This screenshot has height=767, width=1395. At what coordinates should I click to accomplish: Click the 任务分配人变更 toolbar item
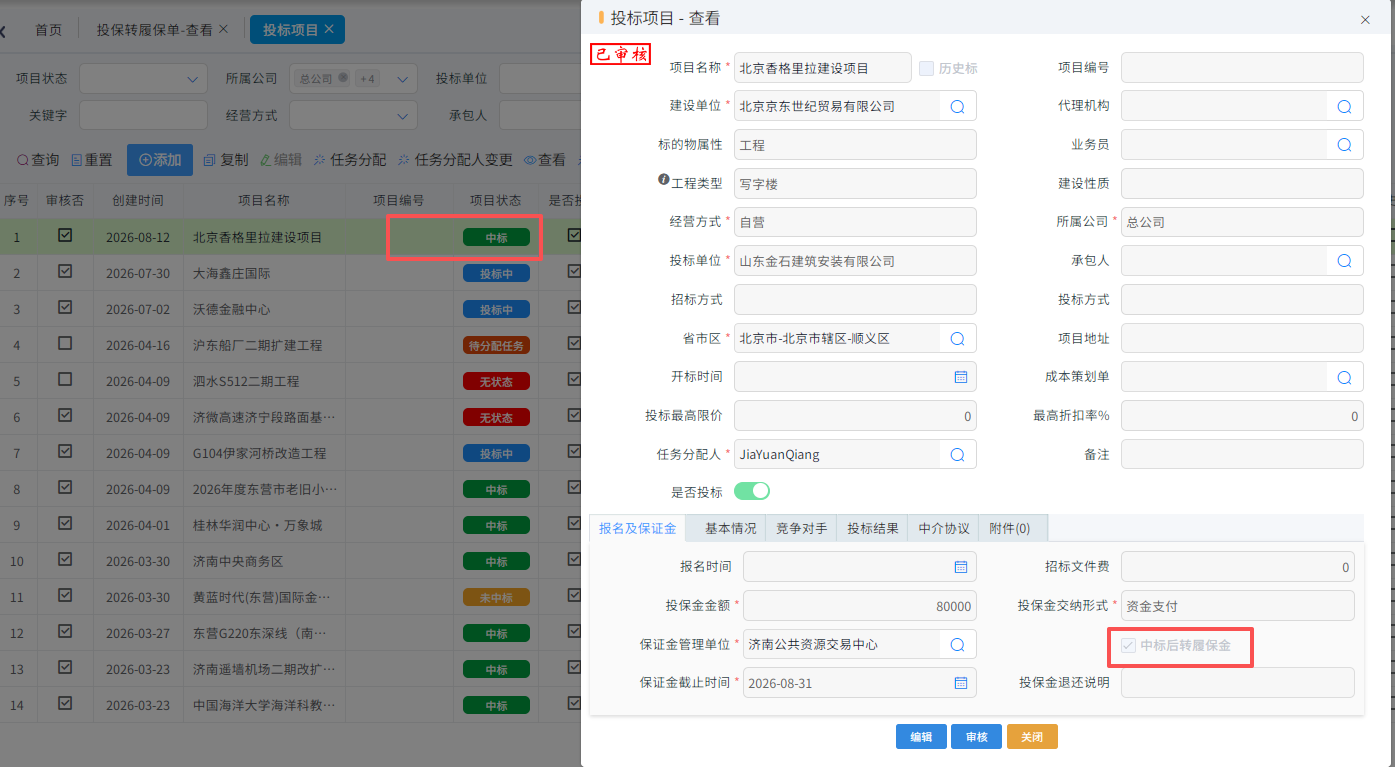(x=455, y=160)
